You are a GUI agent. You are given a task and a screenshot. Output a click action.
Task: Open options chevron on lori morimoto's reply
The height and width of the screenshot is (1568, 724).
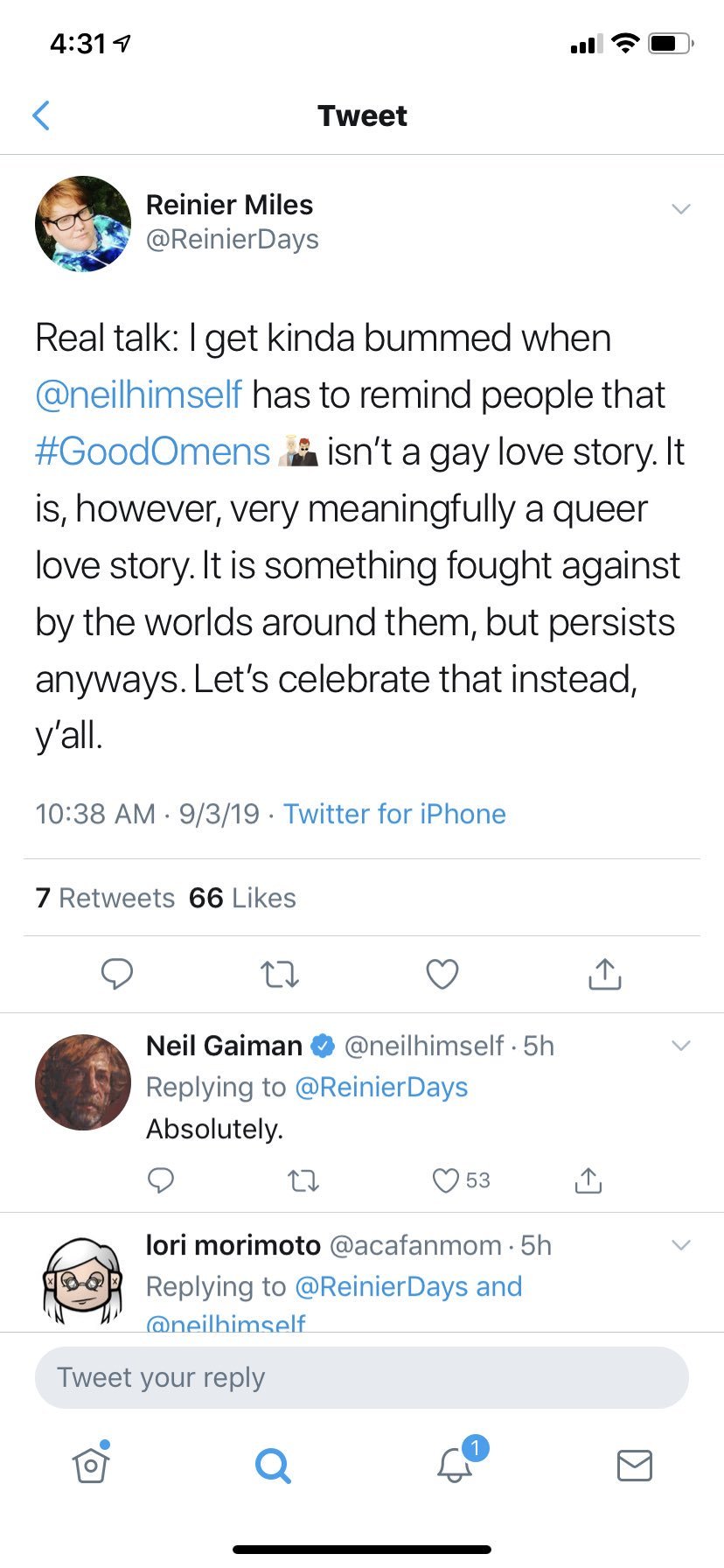pyautogui.click(x=680, y=1245)
